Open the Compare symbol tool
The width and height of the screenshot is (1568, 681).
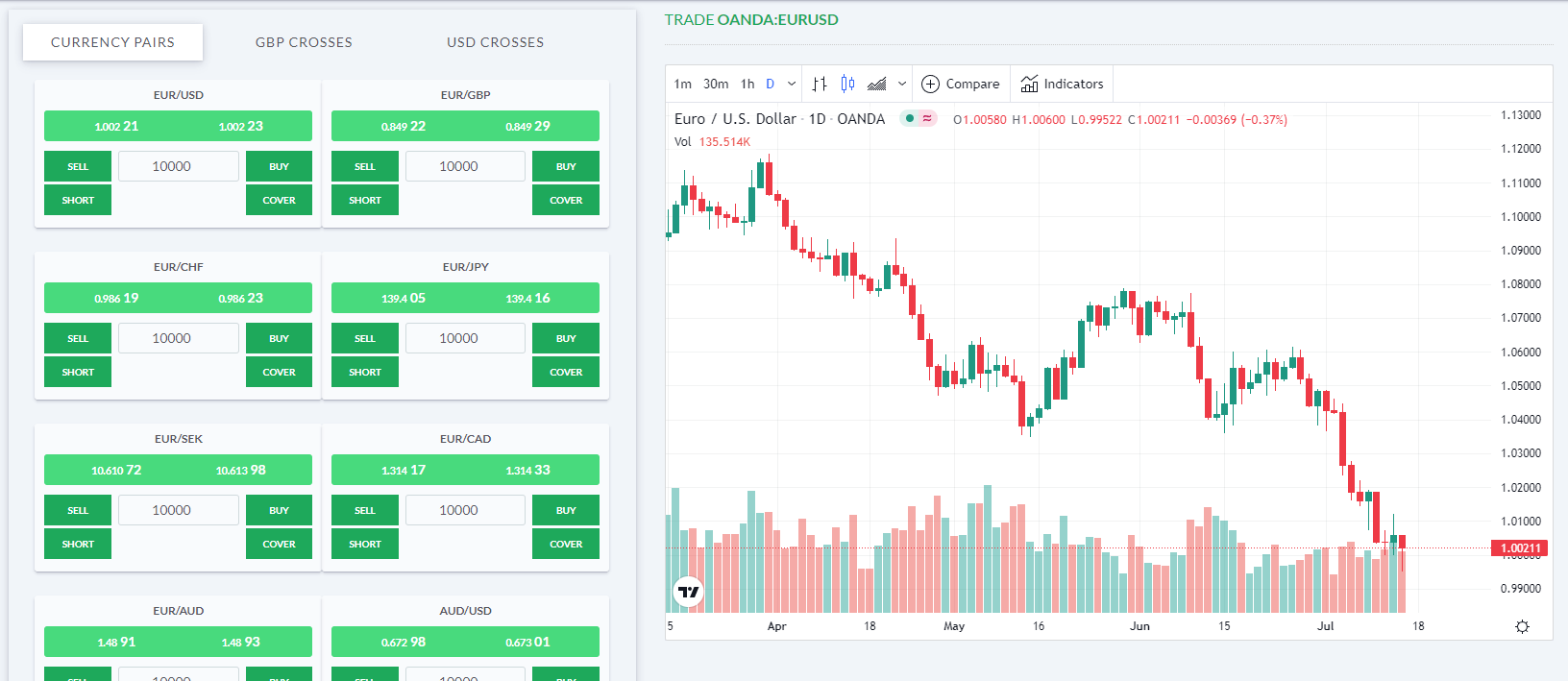click(961, 84)
